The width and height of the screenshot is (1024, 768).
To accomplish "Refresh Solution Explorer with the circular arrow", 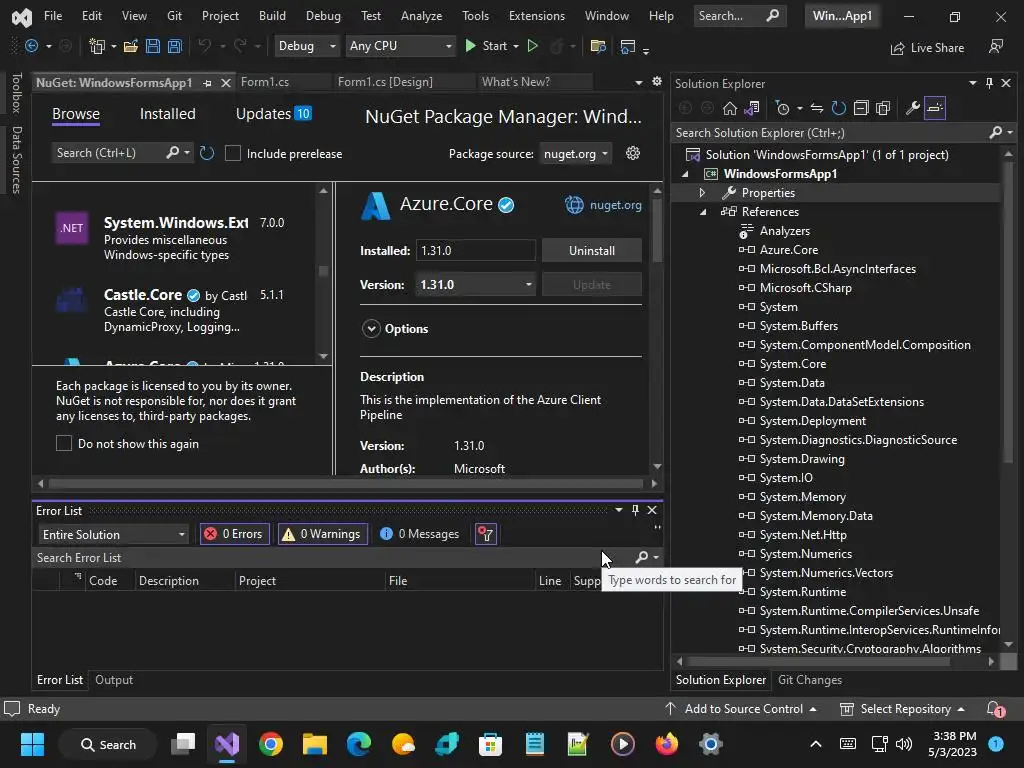I will pos(839,108).
